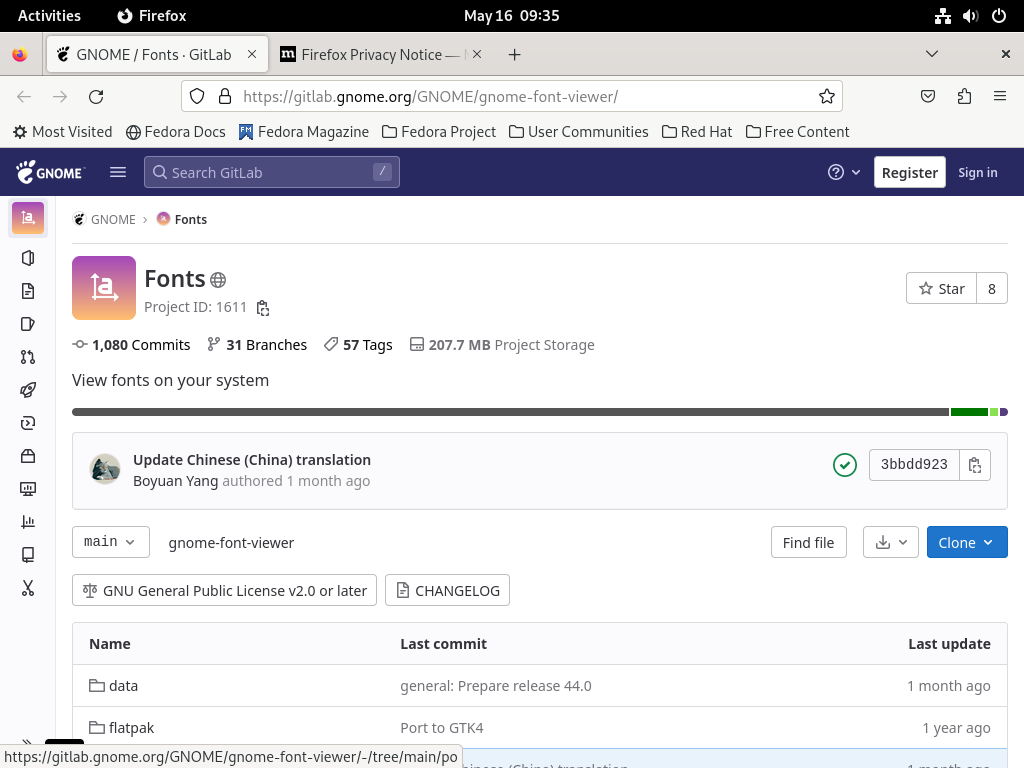This screenshot has height=768, width=1024.
Task: Open Analytics chart sidebar icon
Action: point(27,522)
